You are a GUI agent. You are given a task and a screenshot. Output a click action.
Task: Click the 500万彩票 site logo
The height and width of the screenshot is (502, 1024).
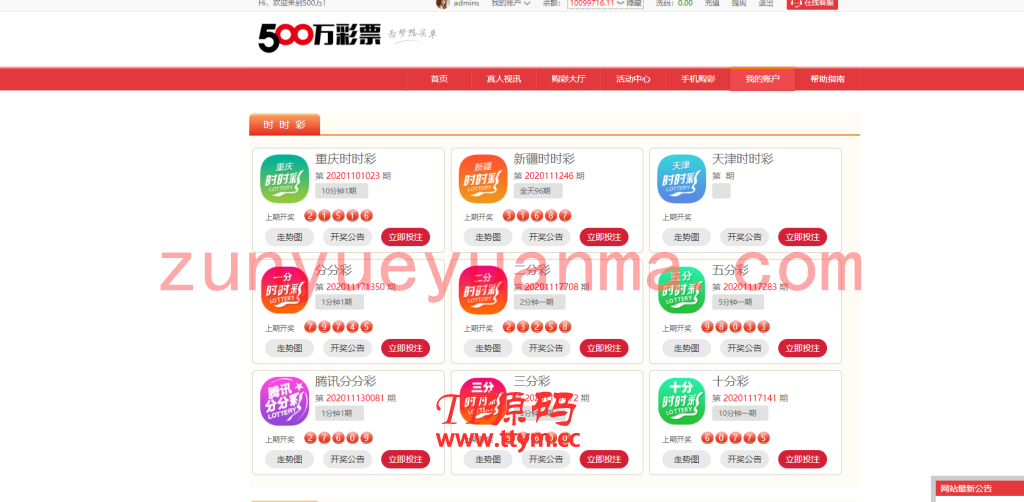point(319,38)
